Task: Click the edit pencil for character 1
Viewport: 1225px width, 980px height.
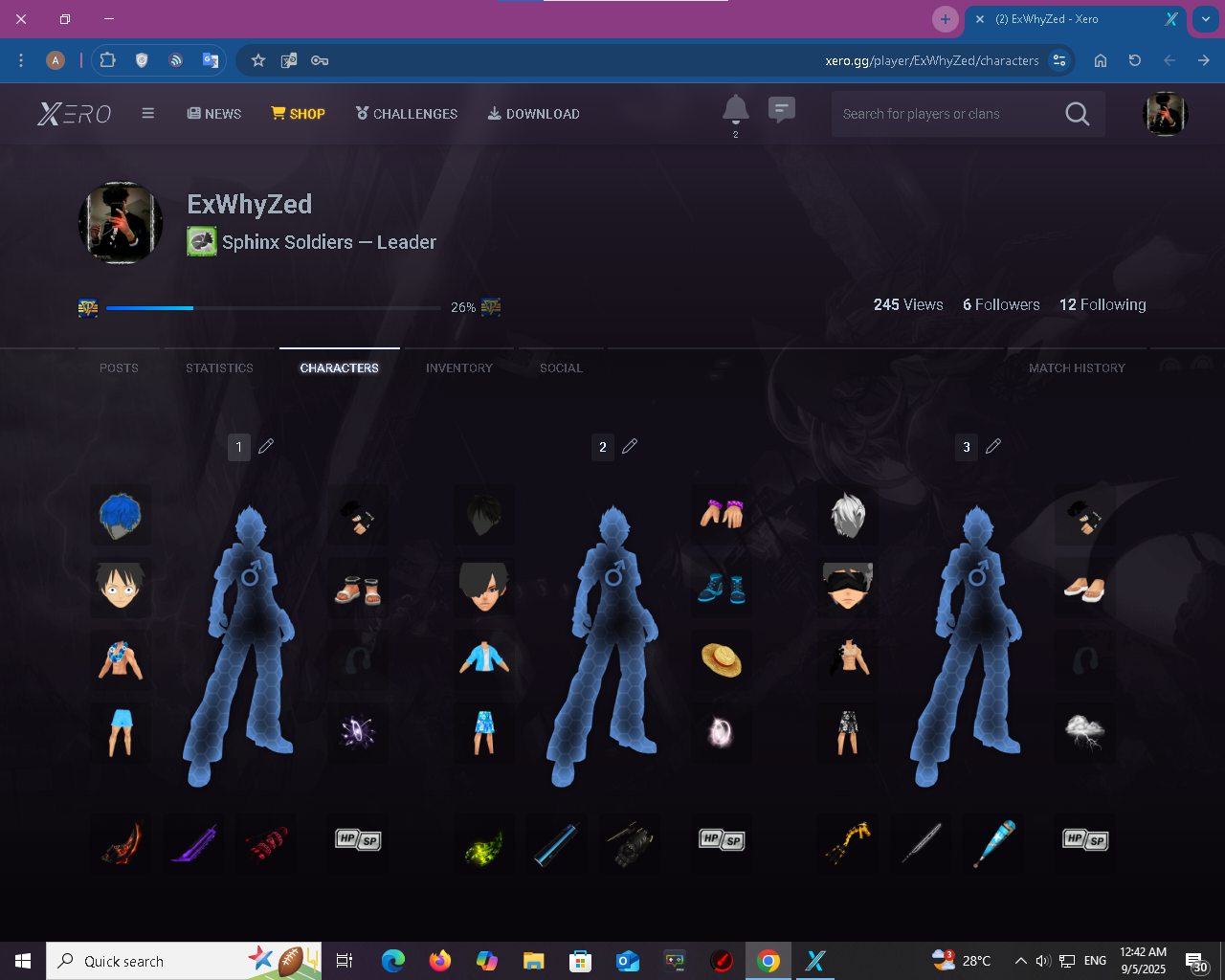Action: pyautogui.click(x=266, y=446)
